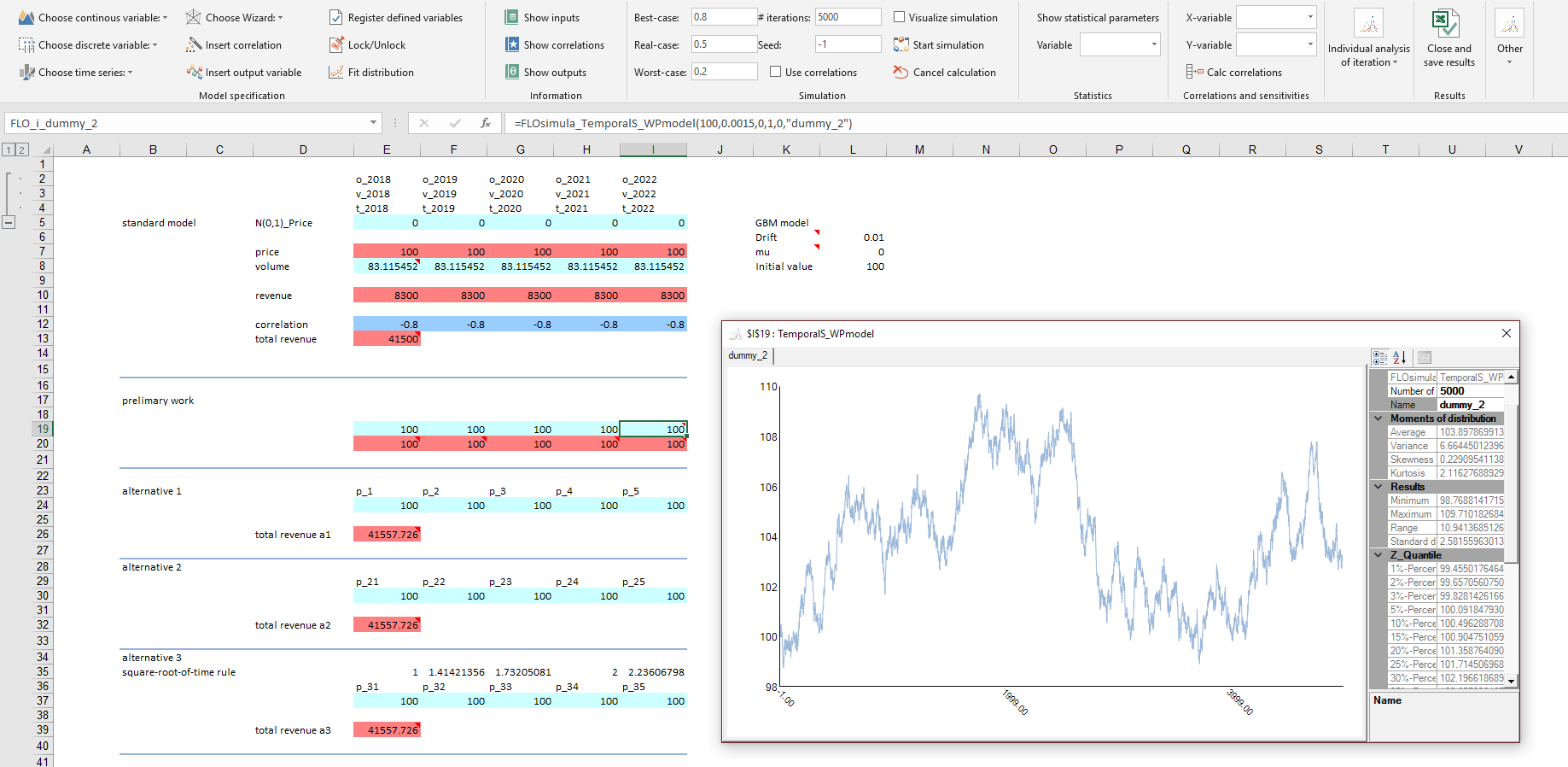
Task: Click the Show correlations icon
Action: click(512, 45)
